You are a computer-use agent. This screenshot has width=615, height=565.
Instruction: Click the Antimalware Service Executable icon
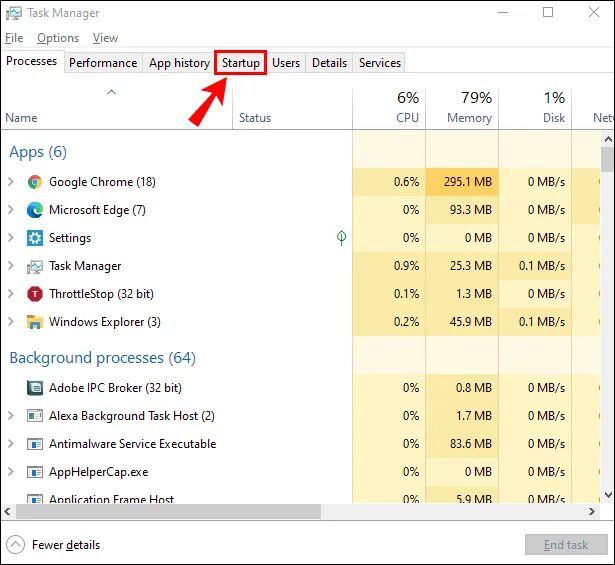[x=35, y=444]
